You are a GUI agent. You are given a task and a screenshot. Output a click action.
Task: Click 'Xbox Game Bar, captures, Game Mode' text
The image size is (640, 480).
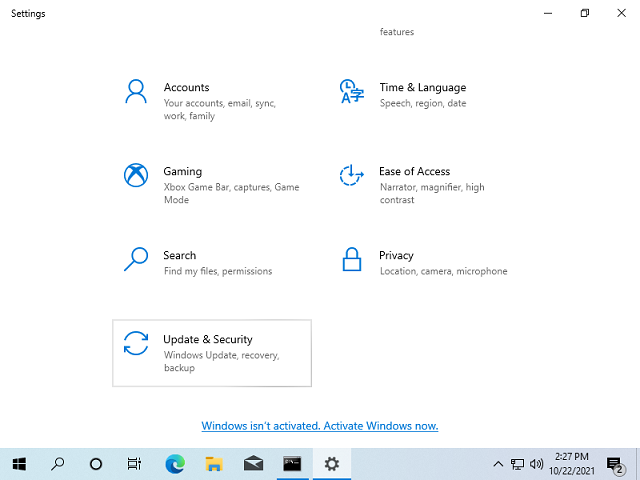[231, 193]
